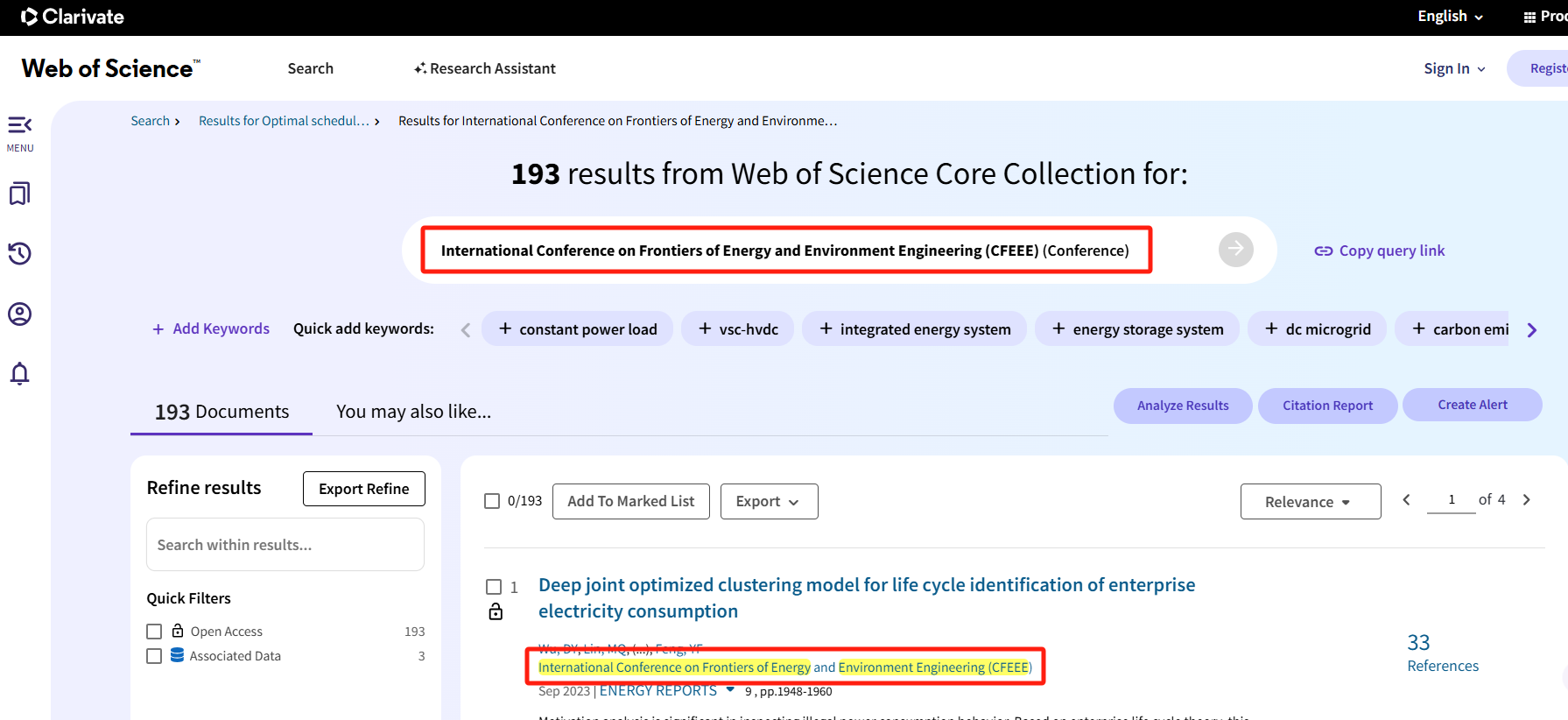The image size is (1568, 720).
Task: Select all results checkbox 0/193
Action: coord(492,501)
